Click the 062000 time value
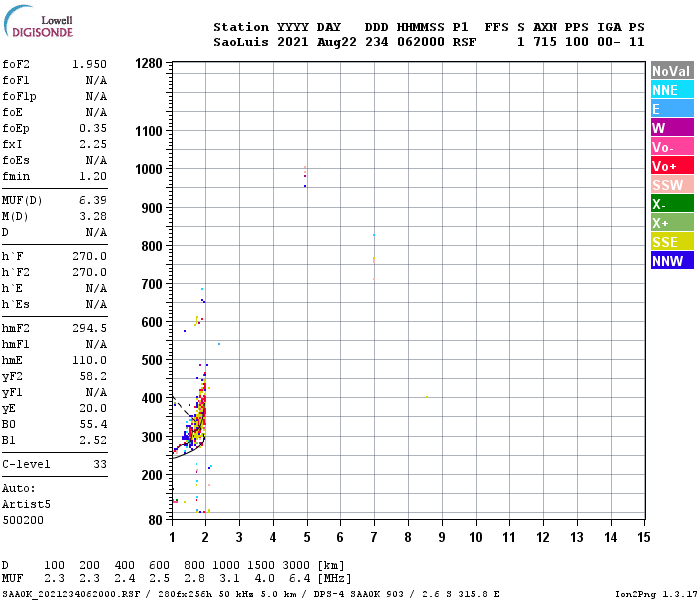Viewport: 700px width, 600px height. pos(421,42)
